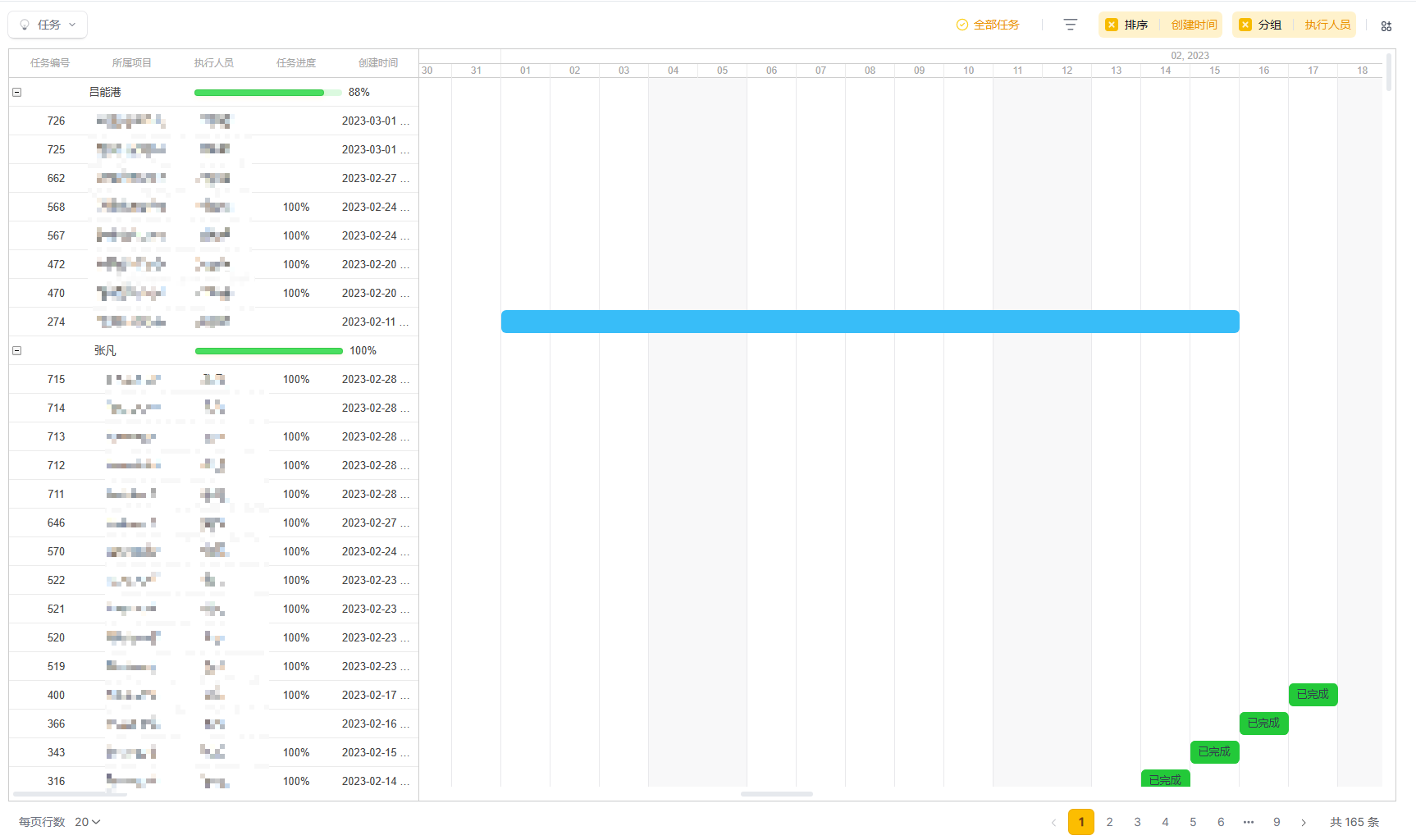
Task: Click the 任务进度 column header
Action: [296, 63]
